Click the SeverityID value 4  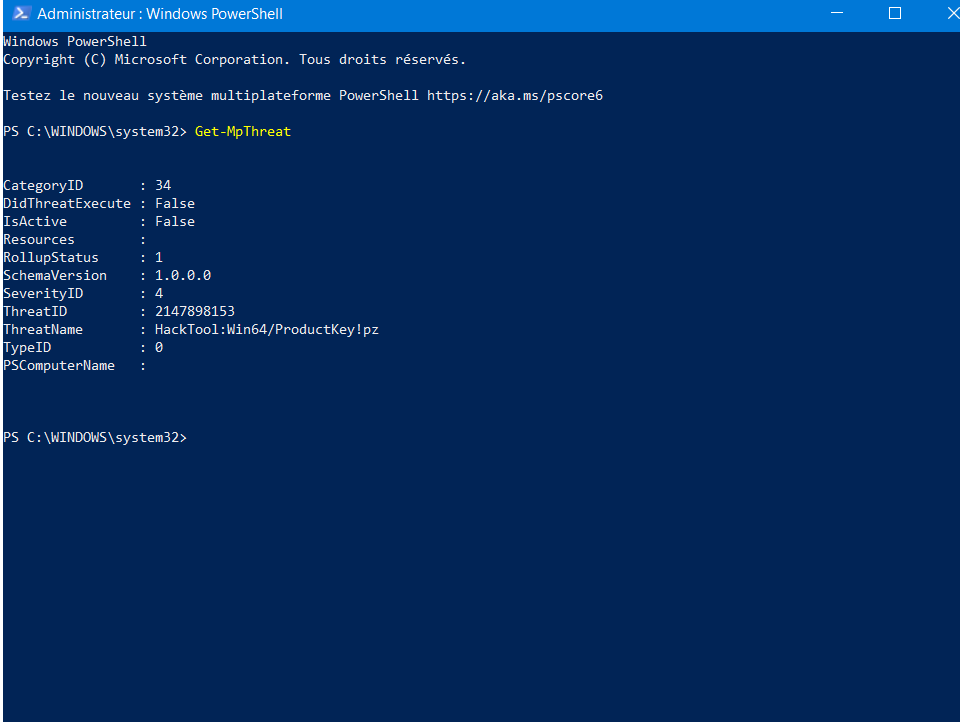click(x=159, y=294)
